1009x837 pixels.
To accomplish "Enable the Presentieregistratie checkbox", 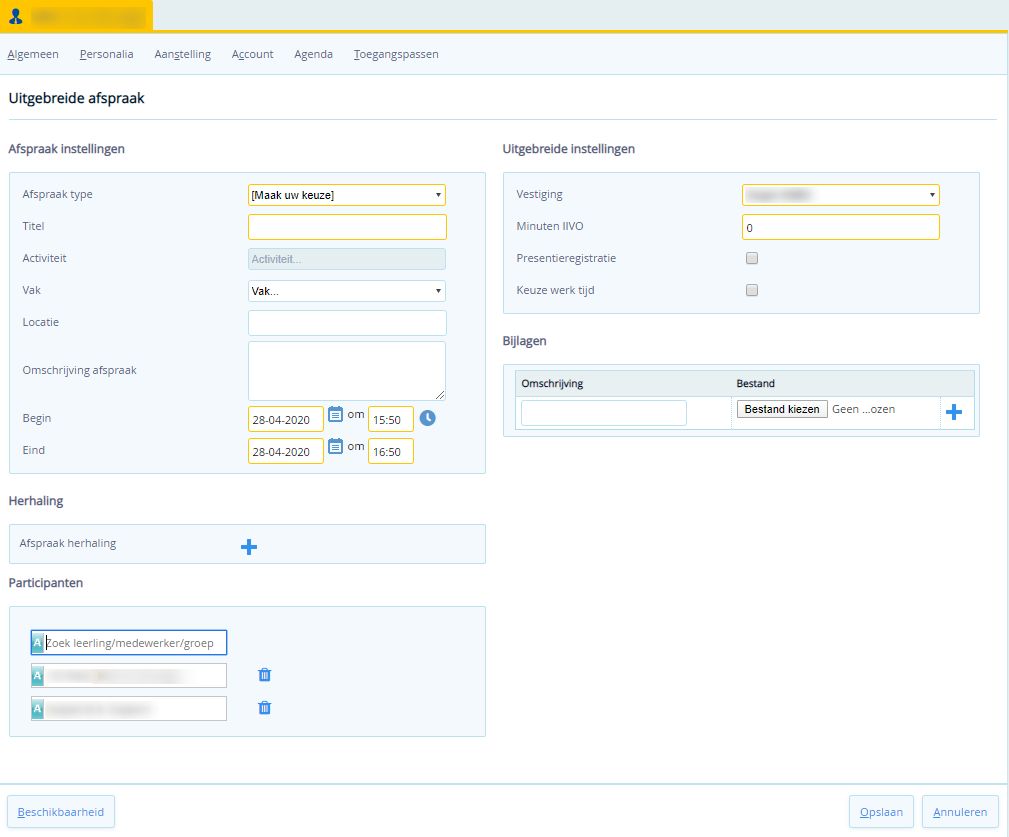I will coord(752,258).
